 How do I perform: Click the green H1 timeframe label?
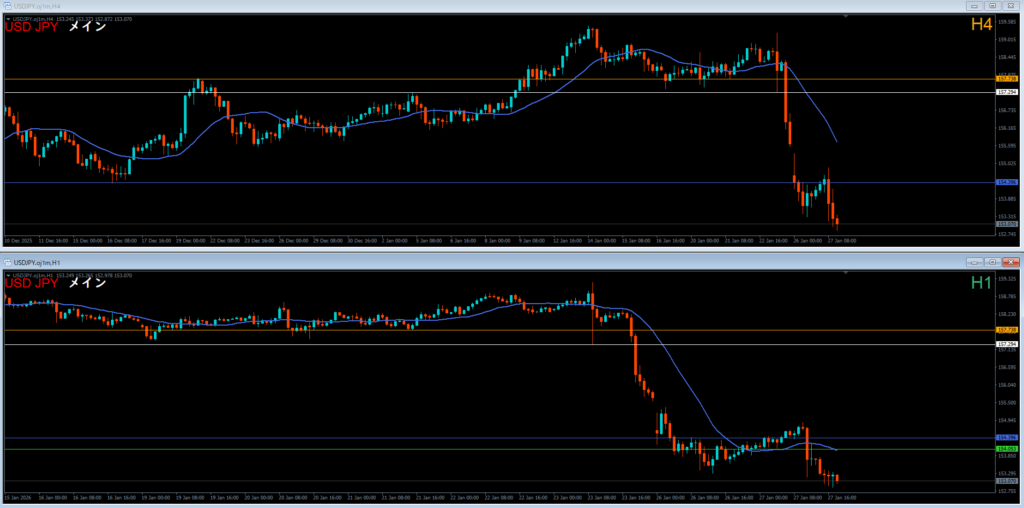tap(980, 283)
